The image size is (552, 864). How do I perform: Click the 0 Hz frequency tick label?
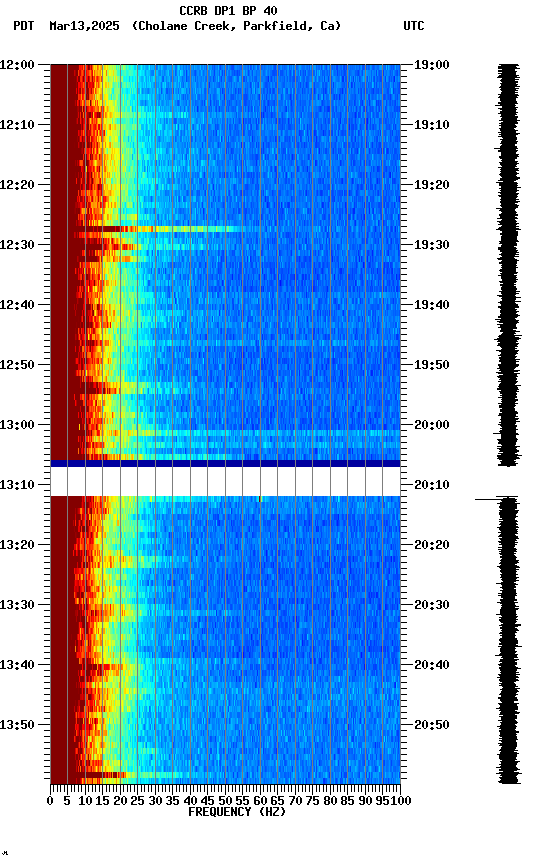(50, 801)
